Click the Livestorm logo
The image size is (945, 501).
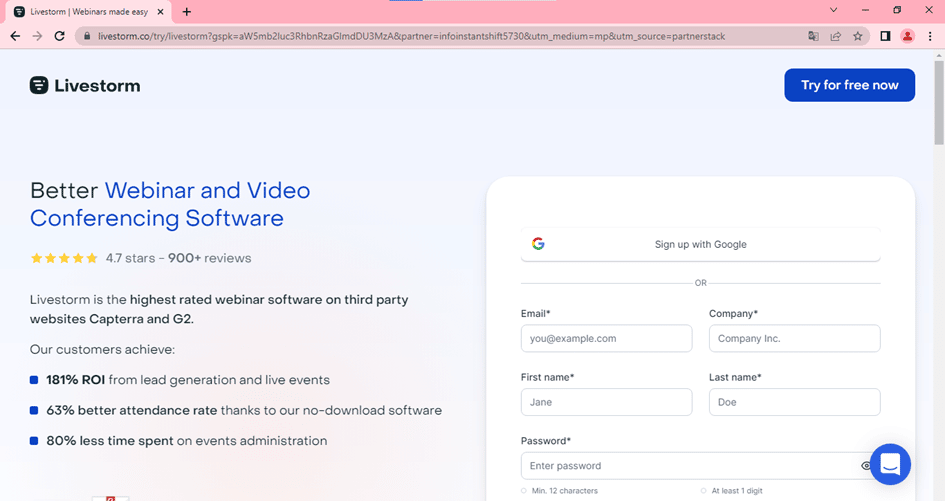click(x=85, y=86)
